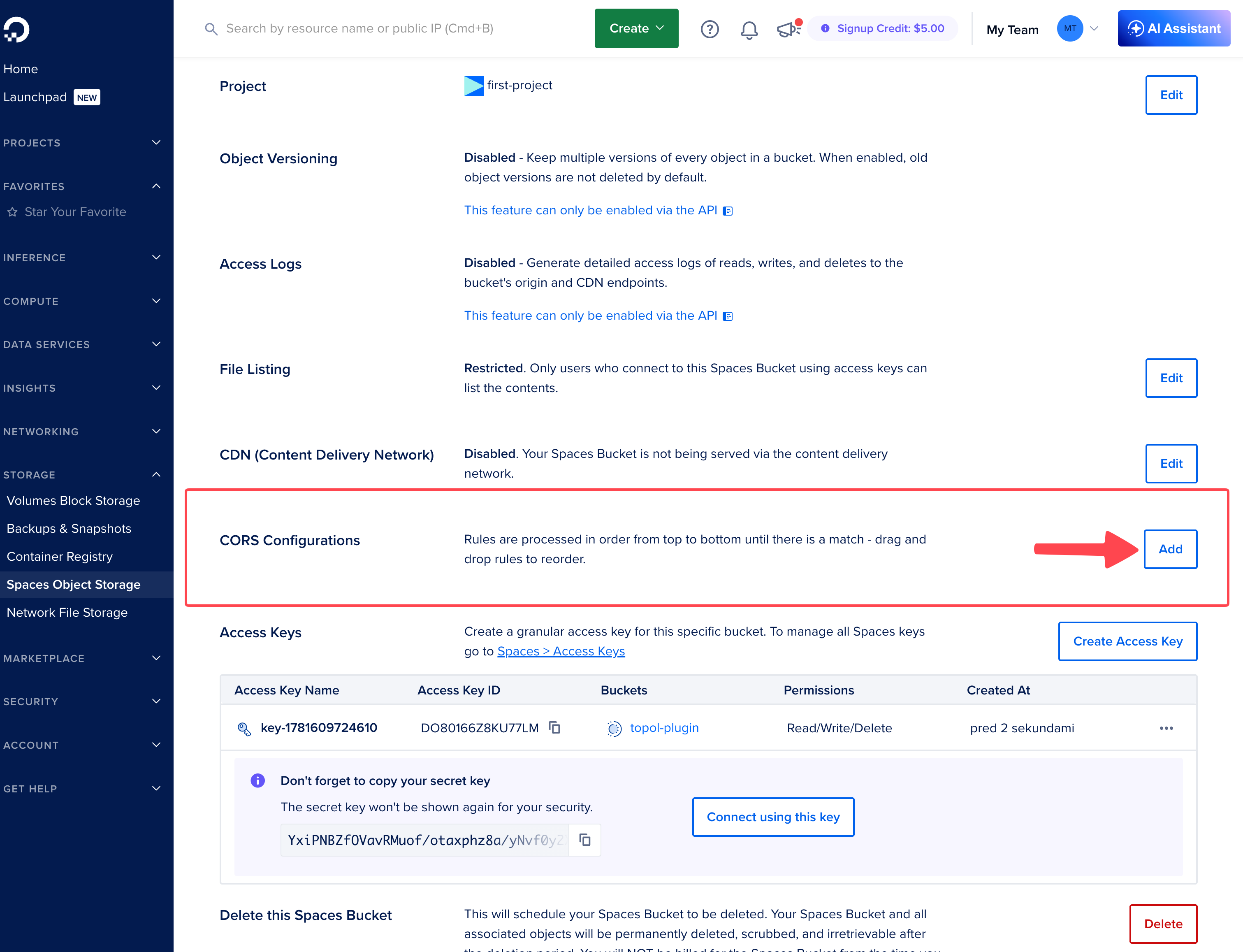Open the Create dropdown
Image resolution: width=1243 pixels, height=952 pixels.
(x=636, y=28)
